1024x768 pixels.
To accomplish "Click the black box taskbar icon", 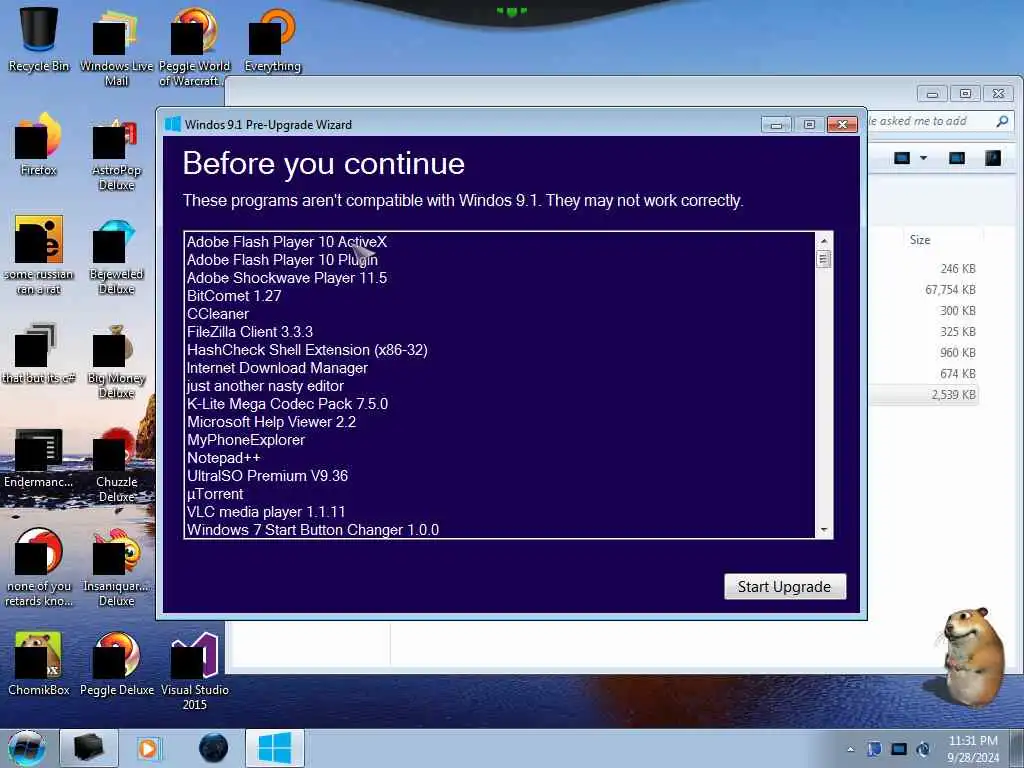I will pos(89,748).
